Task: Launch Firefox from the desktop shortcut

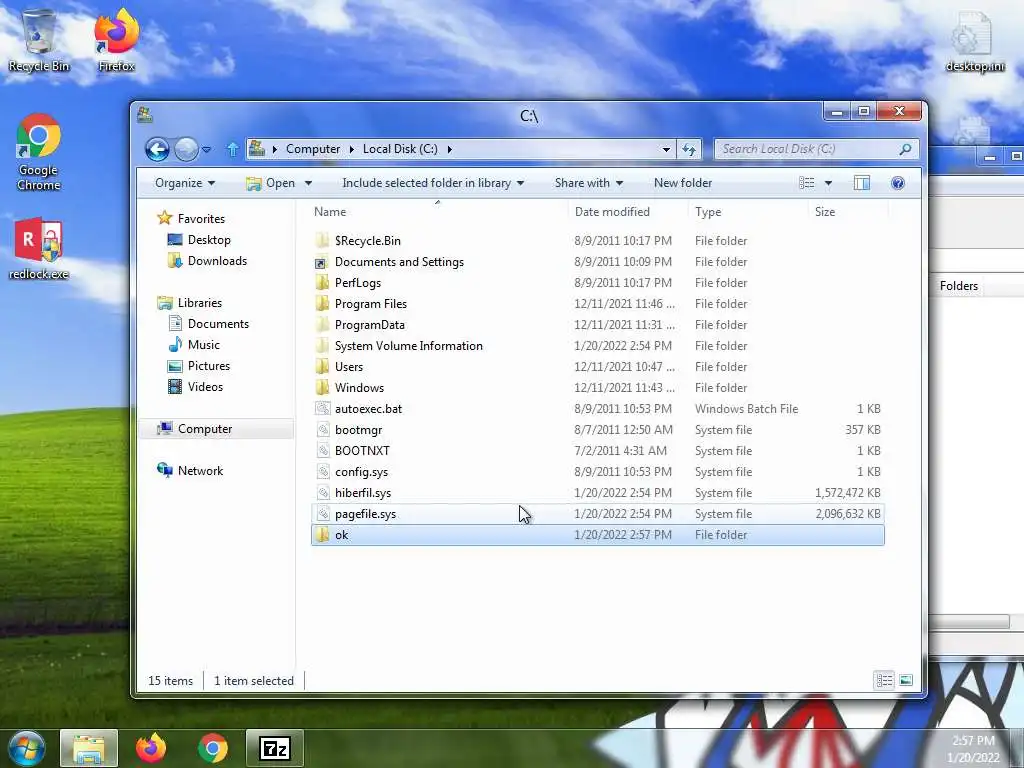Action: [x=116, y=39]
